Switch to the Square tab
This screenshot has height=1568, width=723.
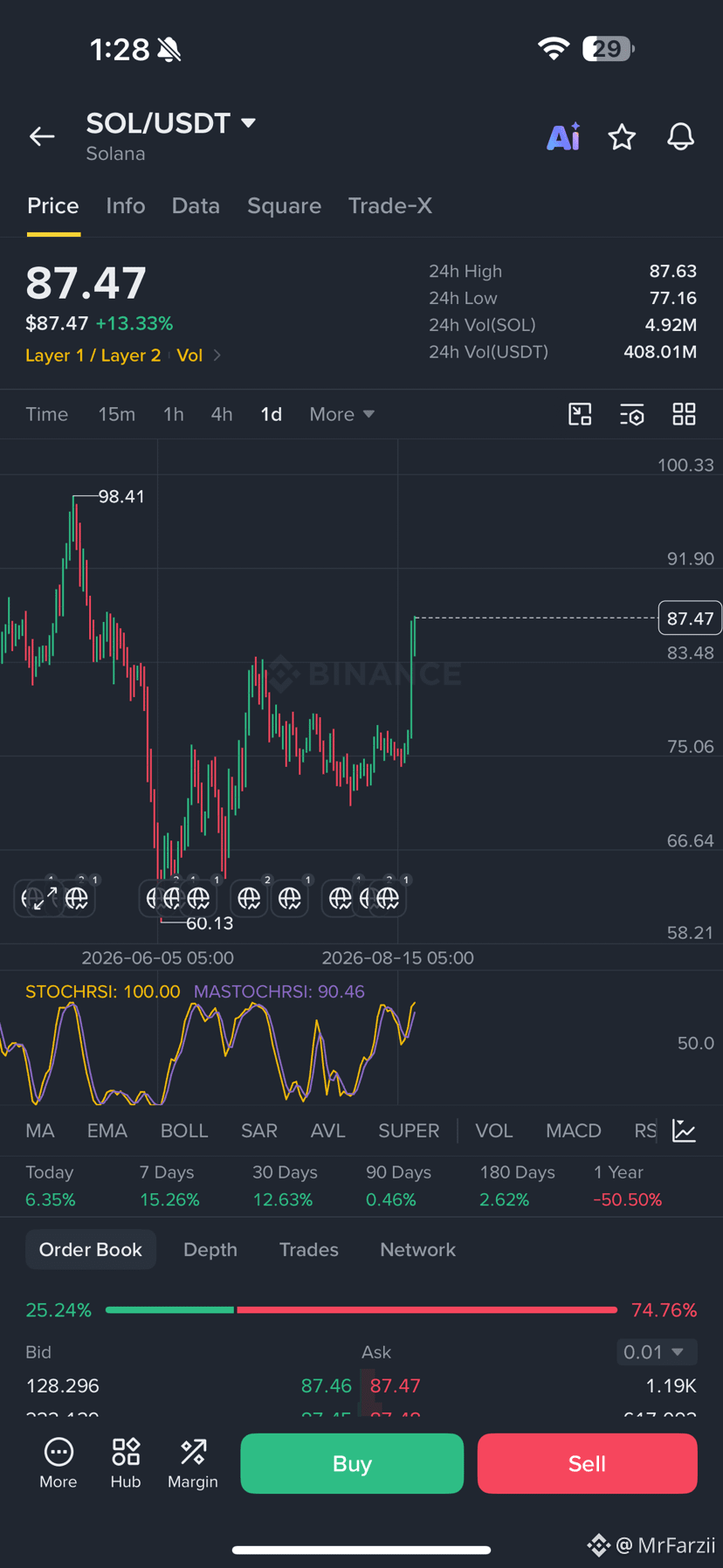coord(284,206)
